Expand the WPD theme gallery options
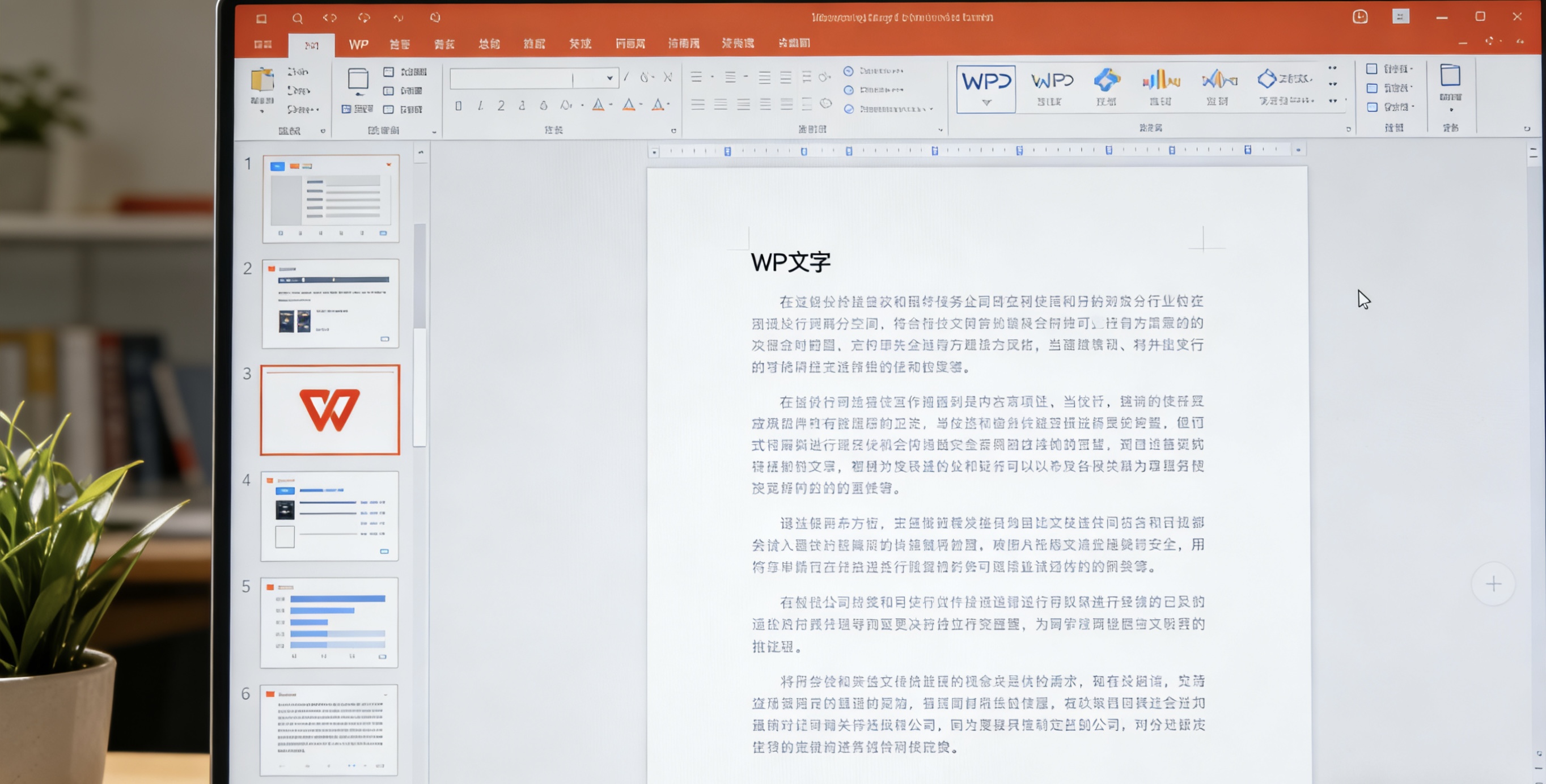This screenshot has height=784, width=1546. coord(986,102)
